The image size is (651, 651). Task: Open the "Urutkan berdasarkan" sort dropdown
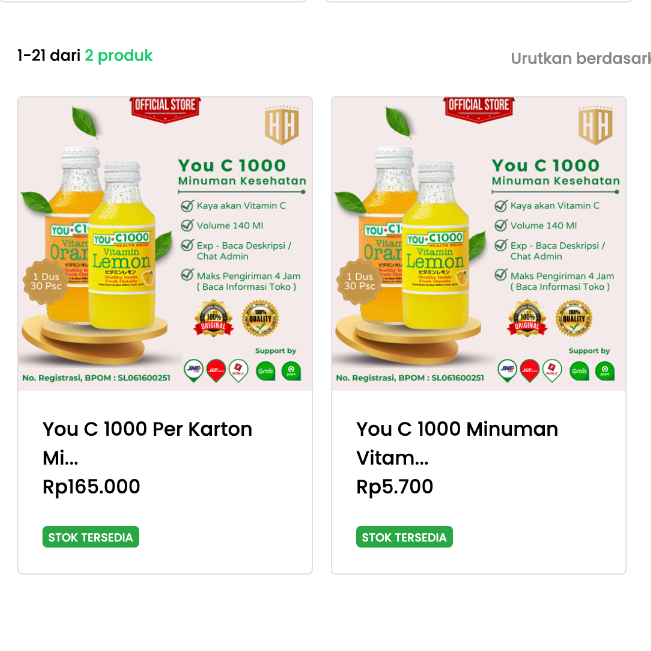coord(580,58)
